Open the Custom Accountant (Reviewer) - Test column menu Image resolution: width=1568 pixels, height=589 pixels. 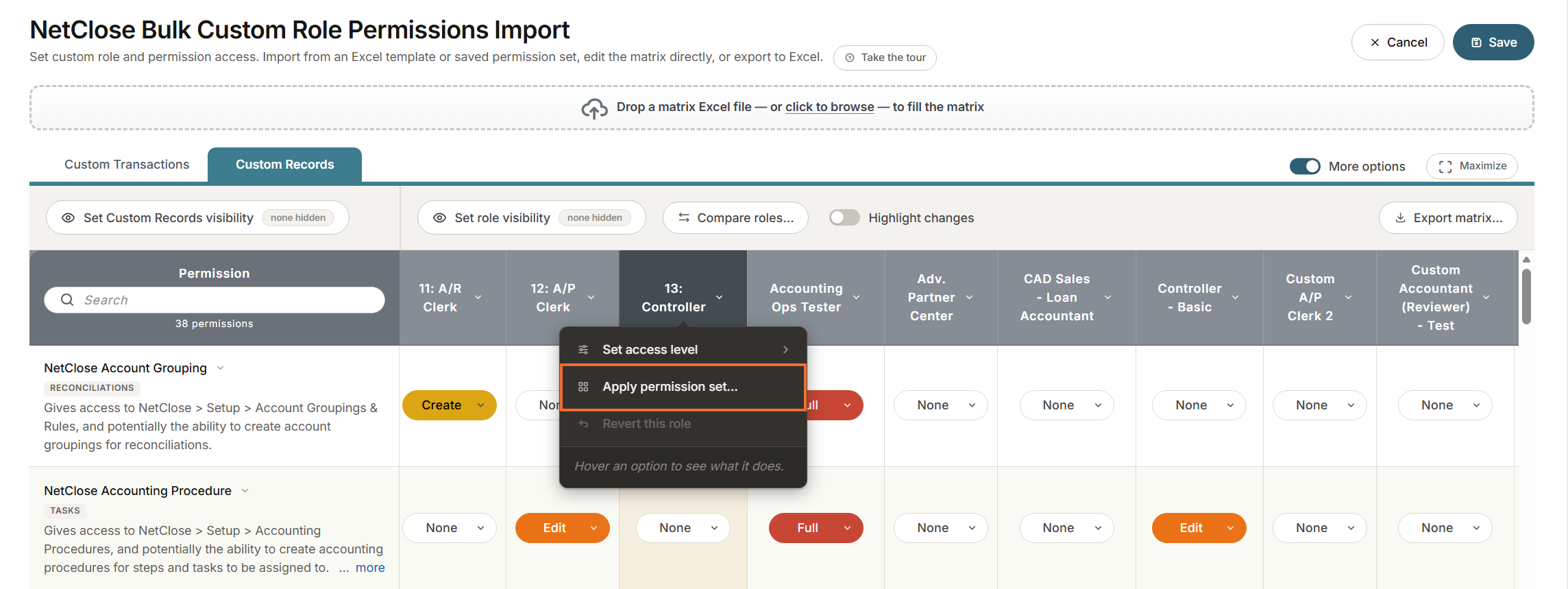pyautogui.click(x=1486, y=298)
